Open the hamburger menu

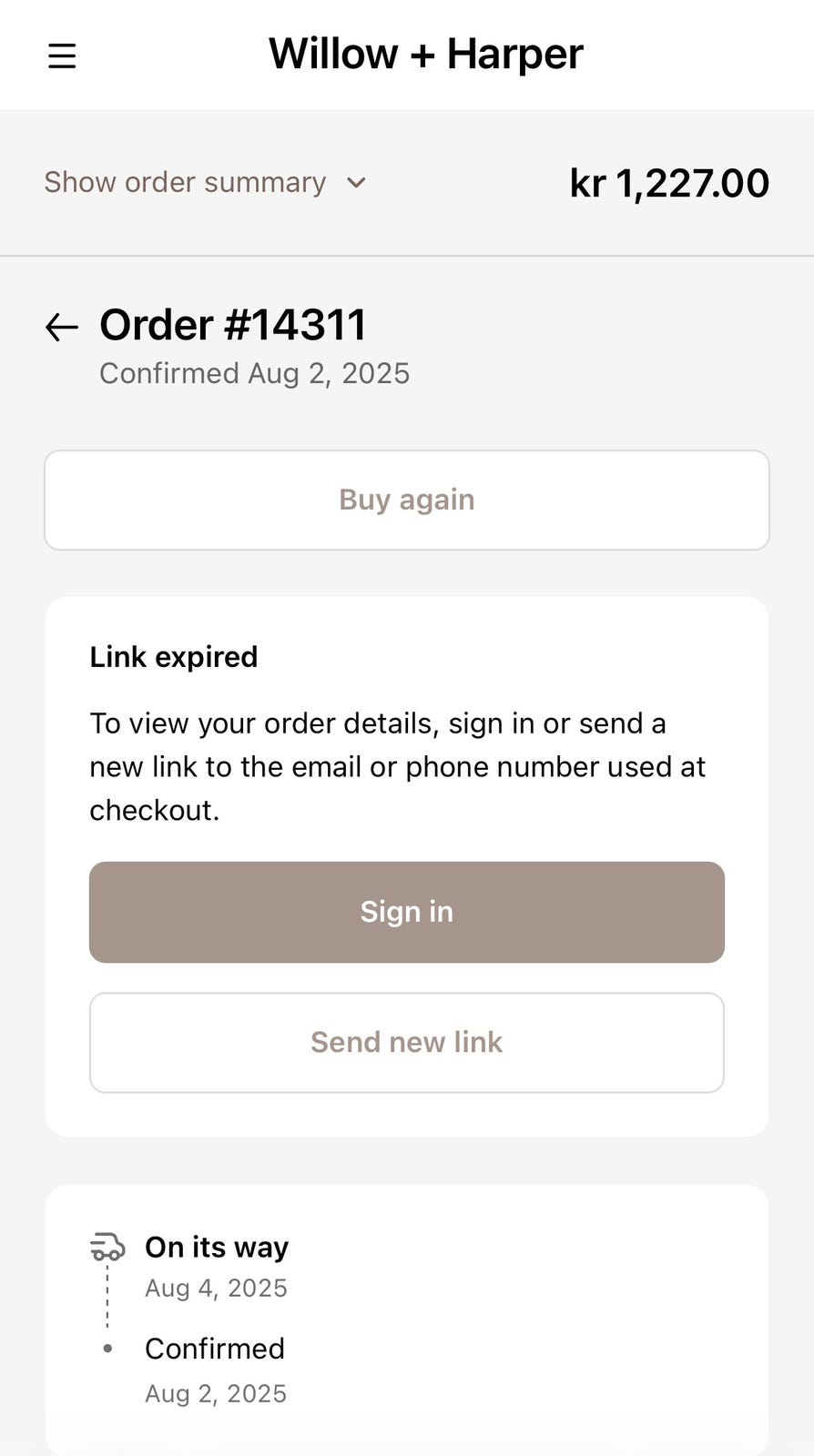[x=62, y=56]
